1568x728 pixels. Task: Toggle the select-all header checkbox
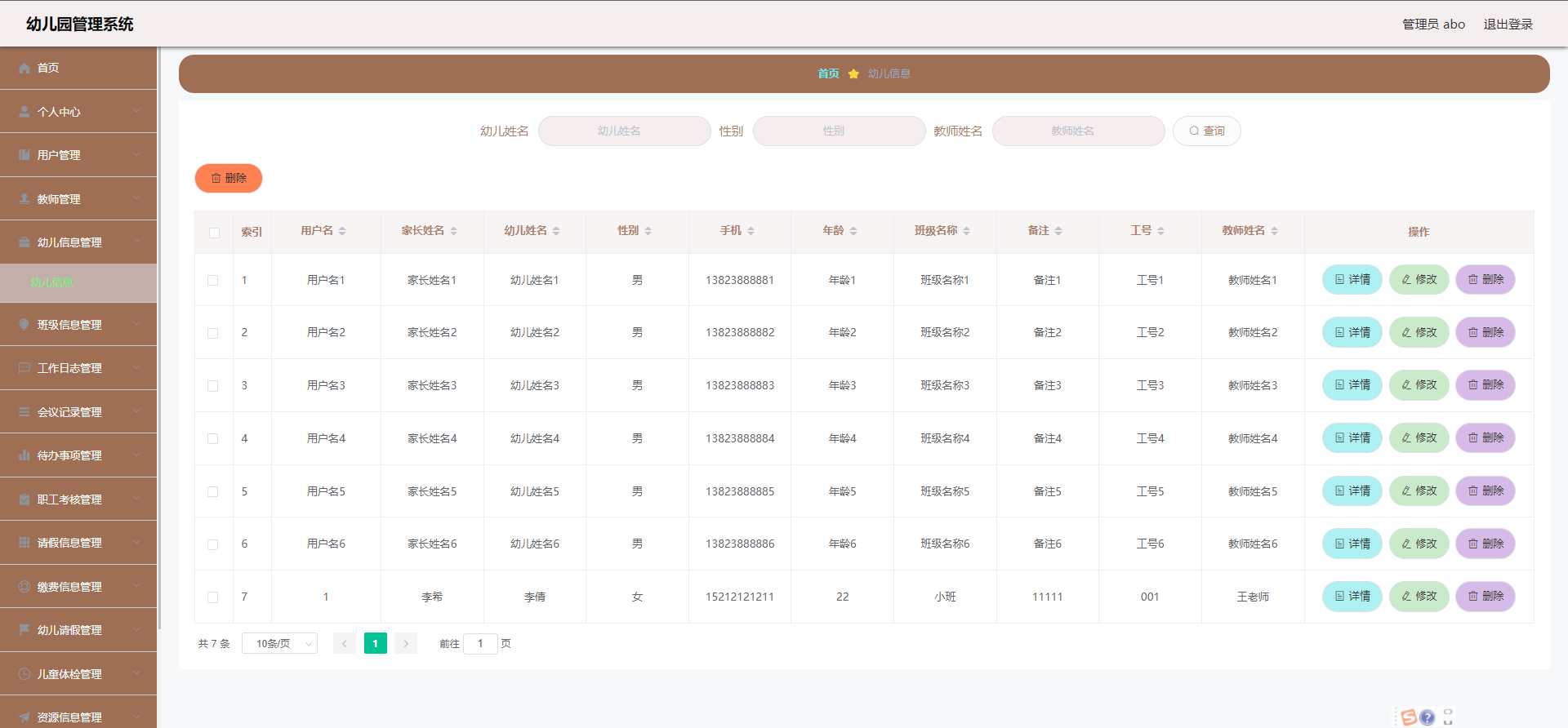tap(214, 233)
